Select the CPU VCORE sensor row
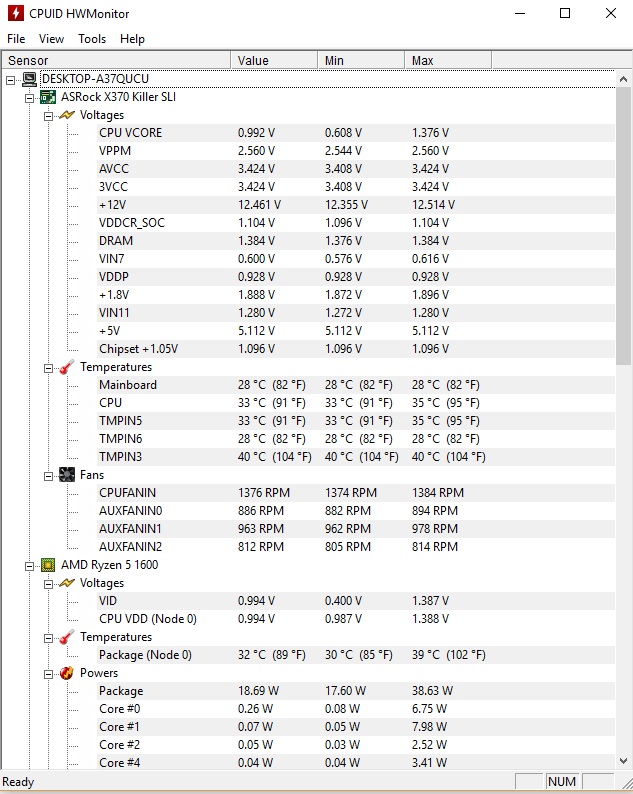 (x=130, y=133)
